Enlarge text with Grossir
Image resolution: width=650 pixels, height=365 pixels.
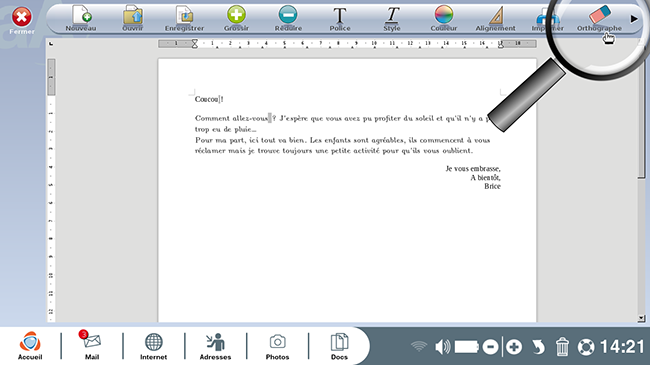(x=236, y=18)
